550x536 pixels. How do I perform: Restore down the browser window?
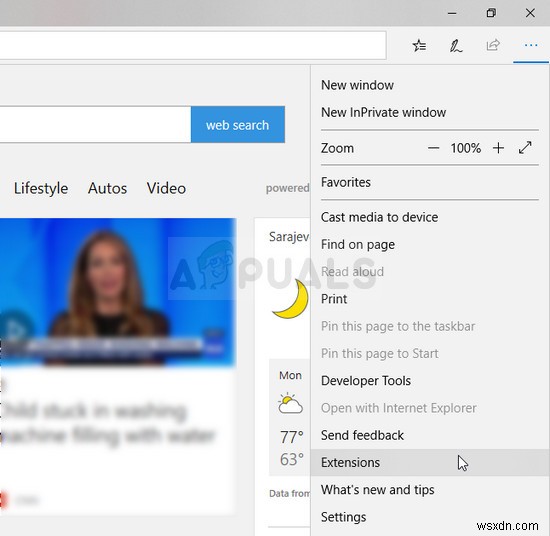click(x=491, y=13)
